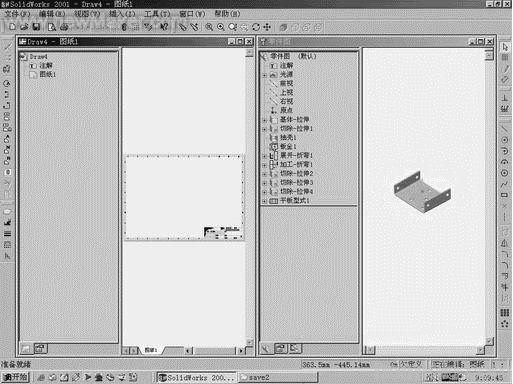Select the Zoom In/Out magnifier icon

tap(233, 27)
